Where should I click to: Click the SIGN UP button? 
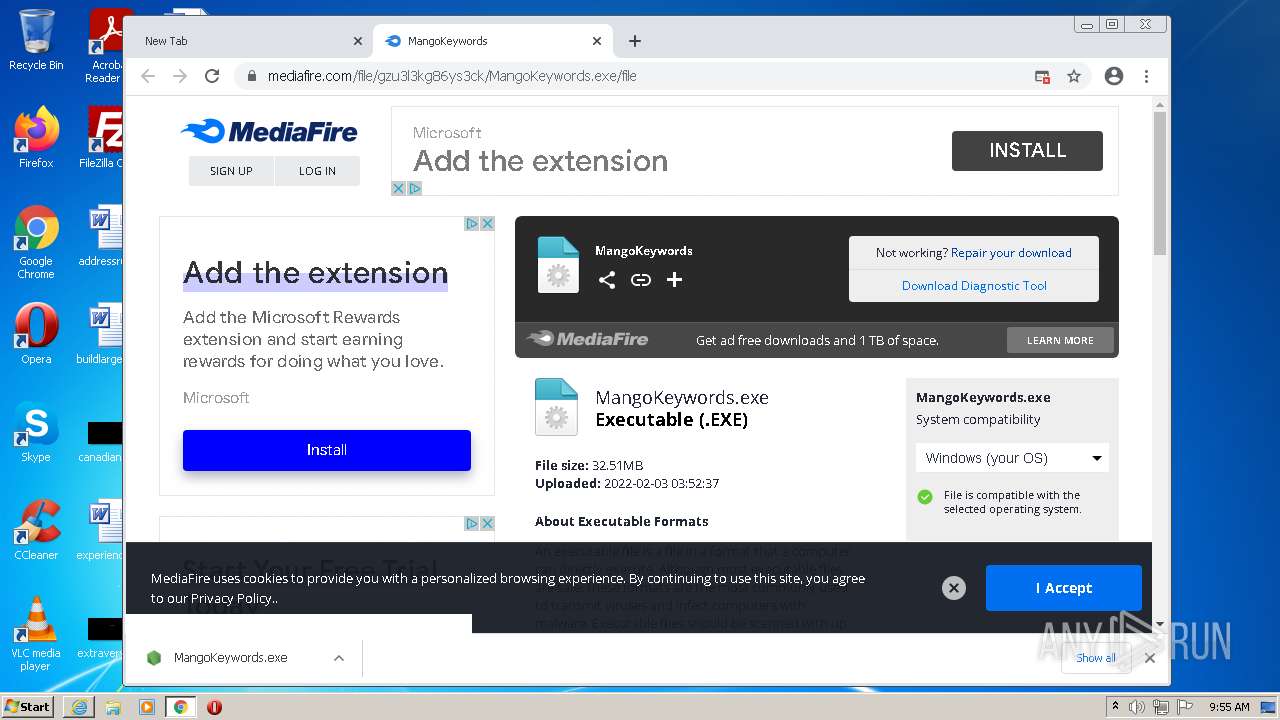(231, 171)
